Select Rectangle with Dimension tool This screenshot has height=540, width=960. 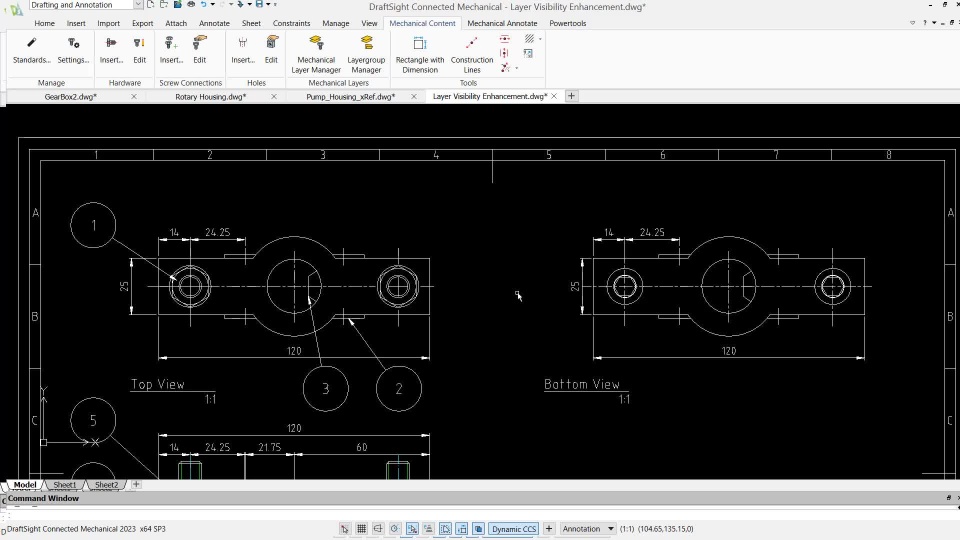[x=420, y=54]
